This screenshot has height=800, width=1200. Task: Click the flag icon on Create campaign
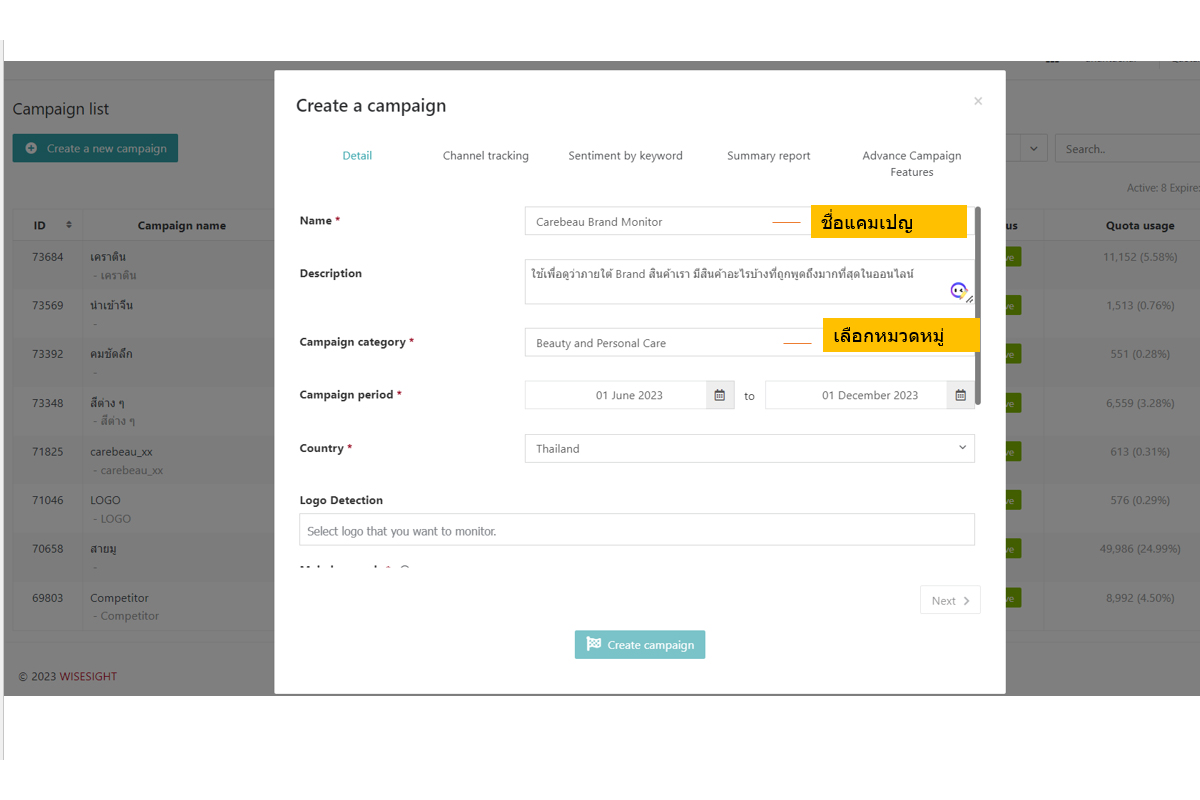tap(594, 645)
